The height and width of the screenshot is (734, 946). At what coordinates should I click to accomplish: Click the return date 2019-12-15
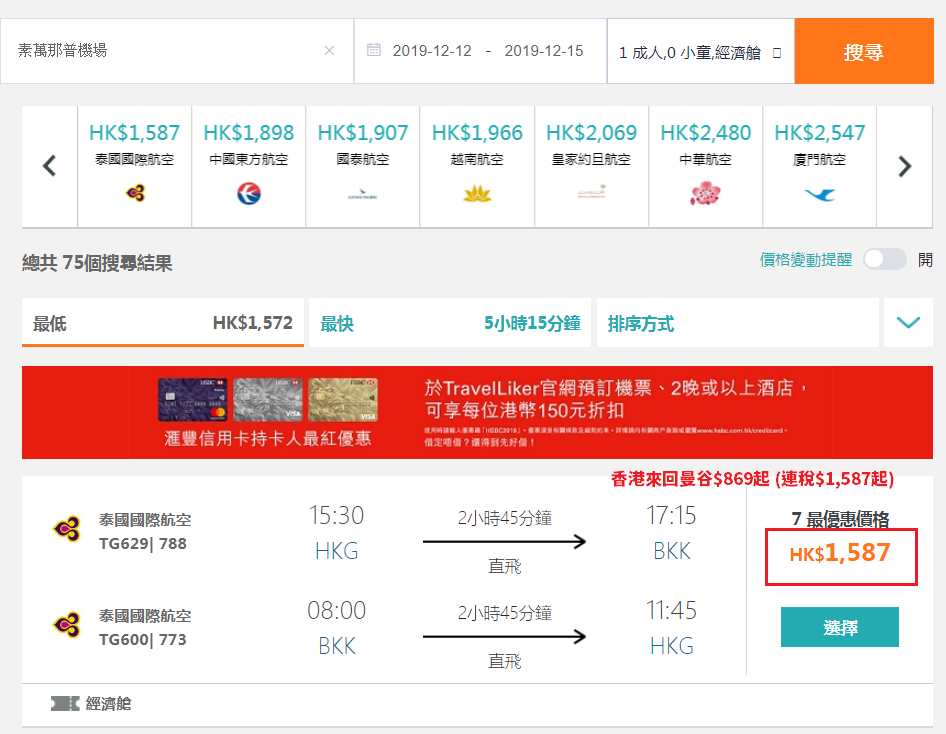pos(544,51)
